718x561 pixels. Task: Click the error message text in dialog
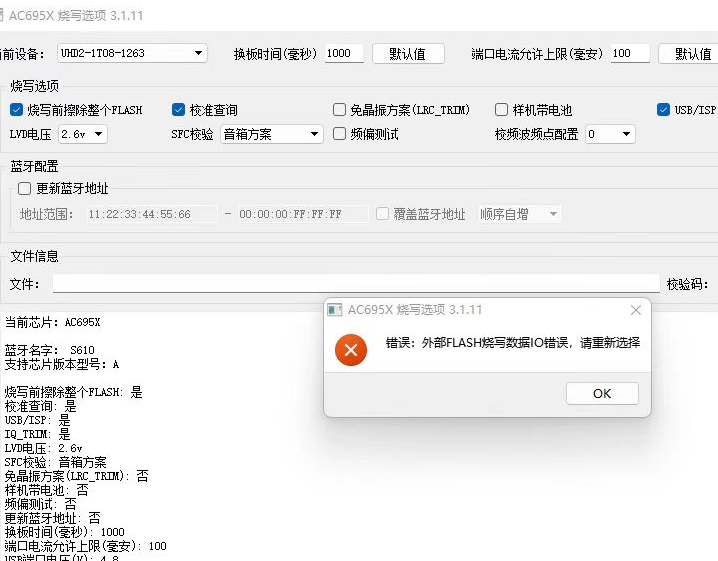tap(513, 343)
